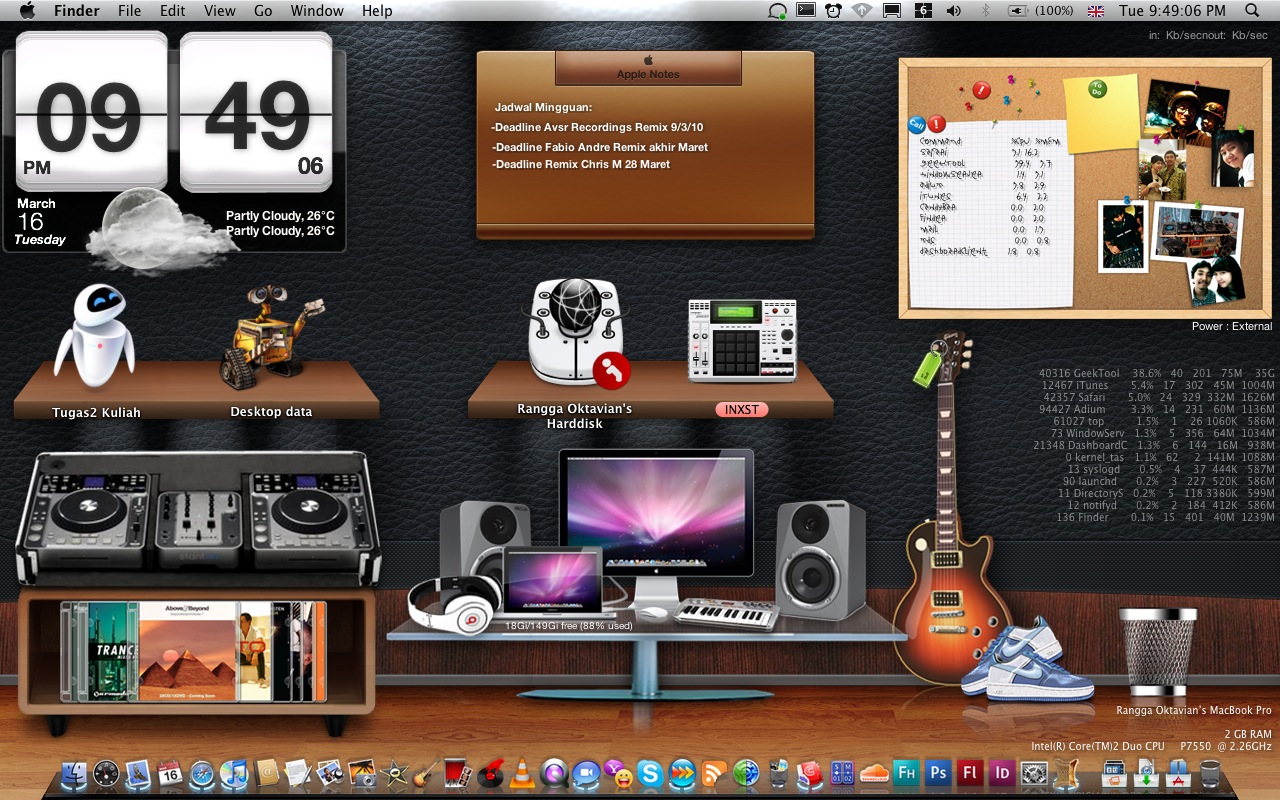
Task: Open Rangga Oktavian's Harddisk drive icon
Action: 577,333
